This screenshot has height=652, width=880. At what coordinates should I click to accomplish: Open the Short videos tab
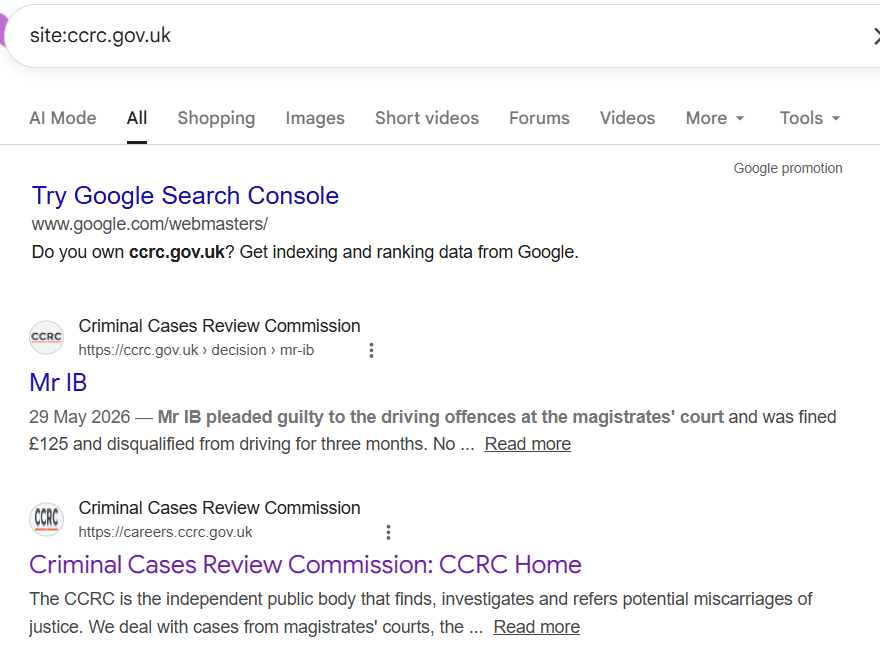tap(427, 118)
